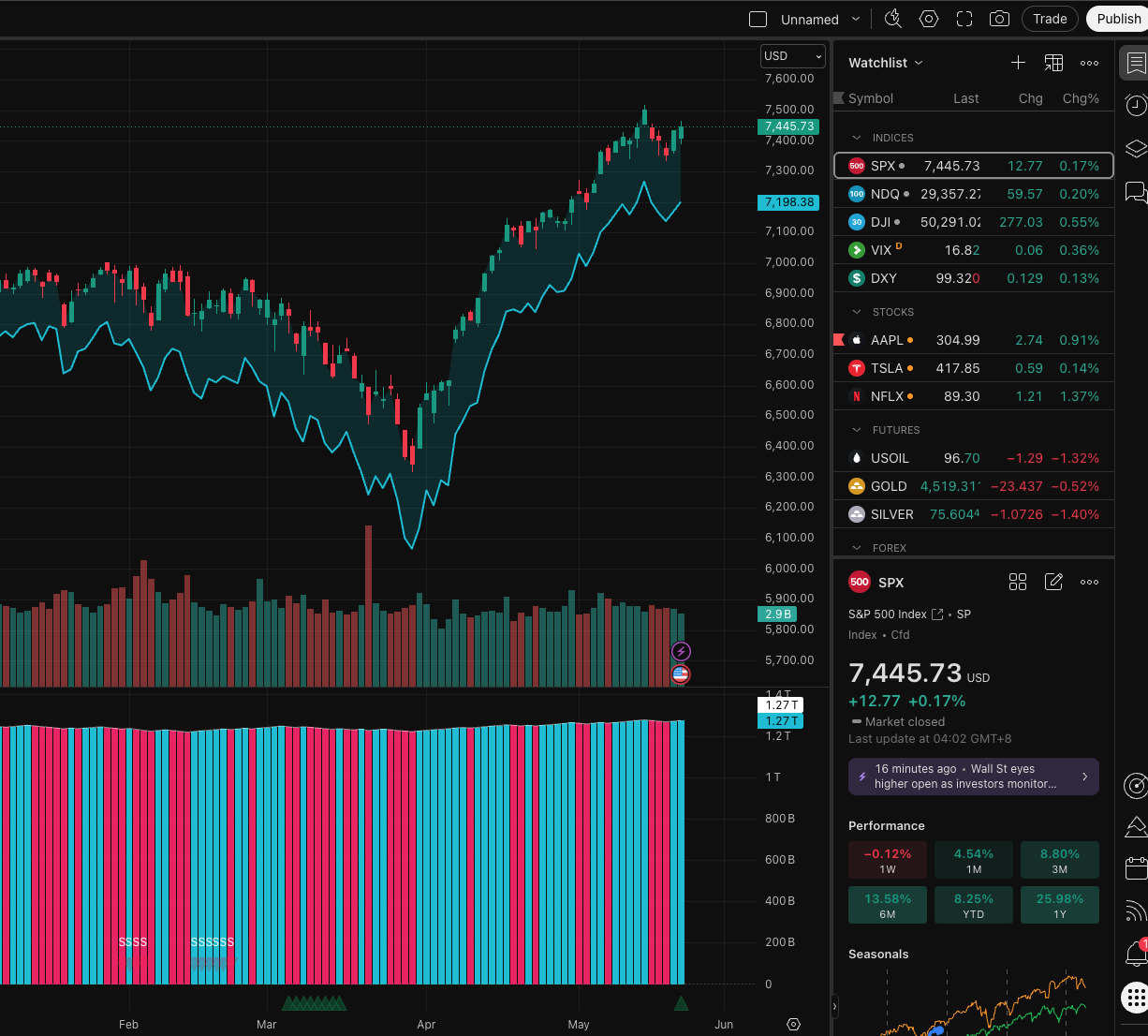This screenshot has width=1148, height=1036.
Task: Click the 7,445.73 price label on scale
Action: [x=788, y=126]
